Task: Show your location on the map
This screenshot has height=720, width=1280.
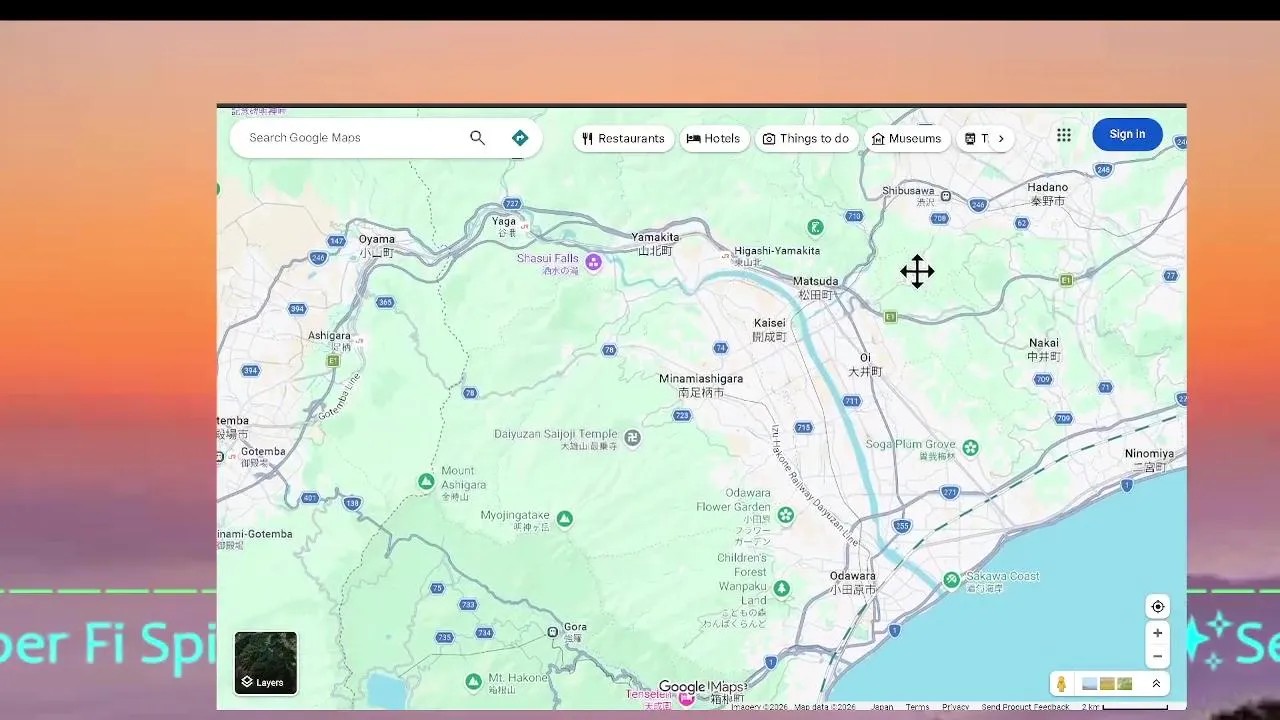Action: coord(1157,607)
